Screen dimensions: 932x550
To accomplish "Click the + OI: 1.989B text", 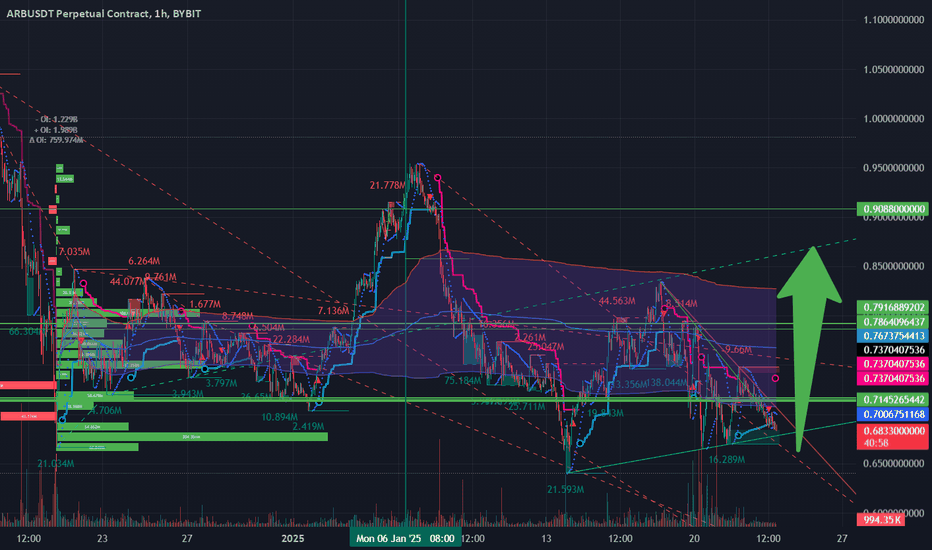I will click(56, 130).
